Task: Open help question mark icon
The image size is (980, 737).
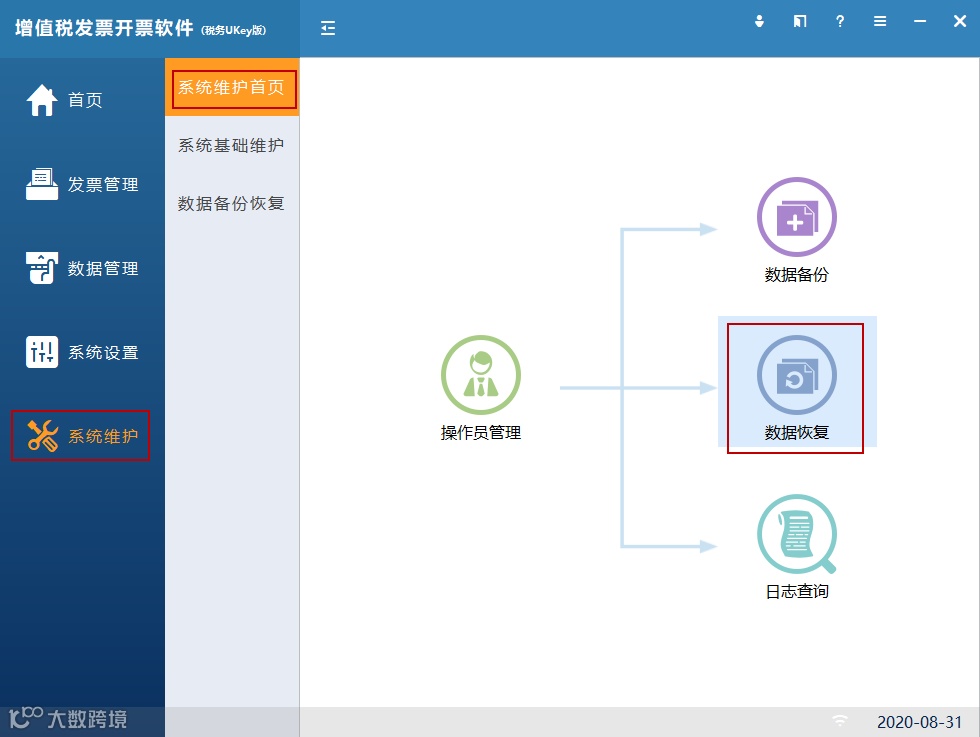Action: pyautogui.click(x=840, y=21)
